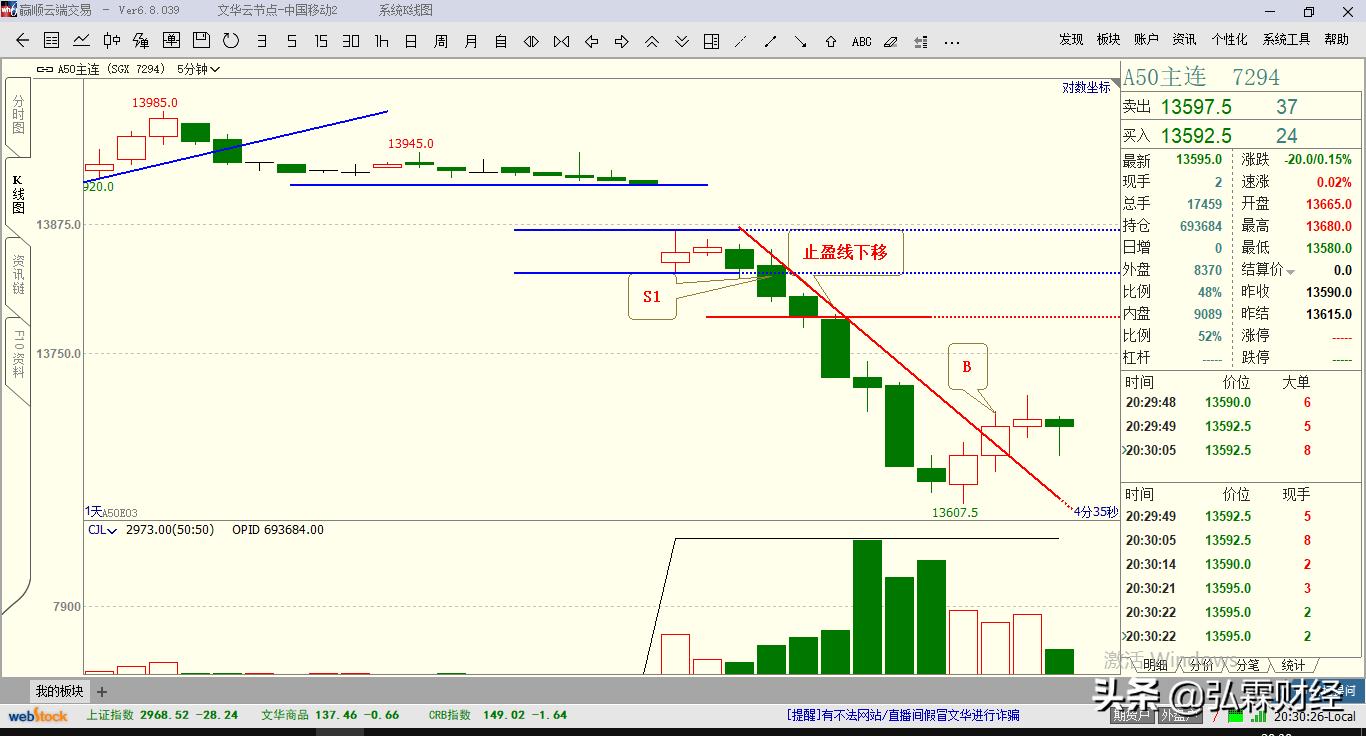The image size is (1366, 736).
Task: Switch to the 5-minute period
Action: point(291,41)
